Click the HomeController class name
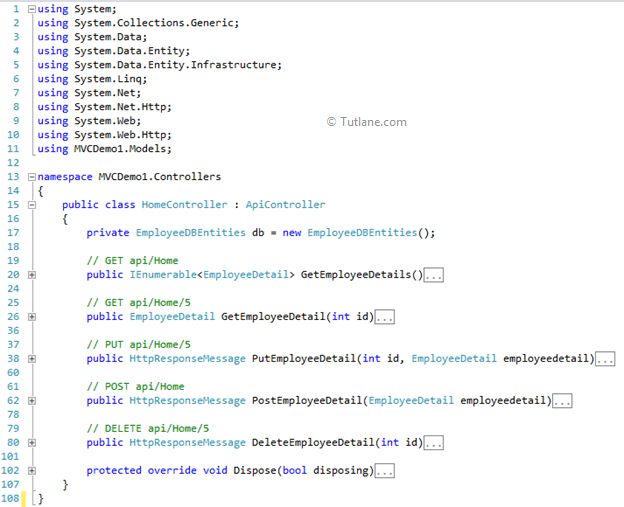 [185, 205]
